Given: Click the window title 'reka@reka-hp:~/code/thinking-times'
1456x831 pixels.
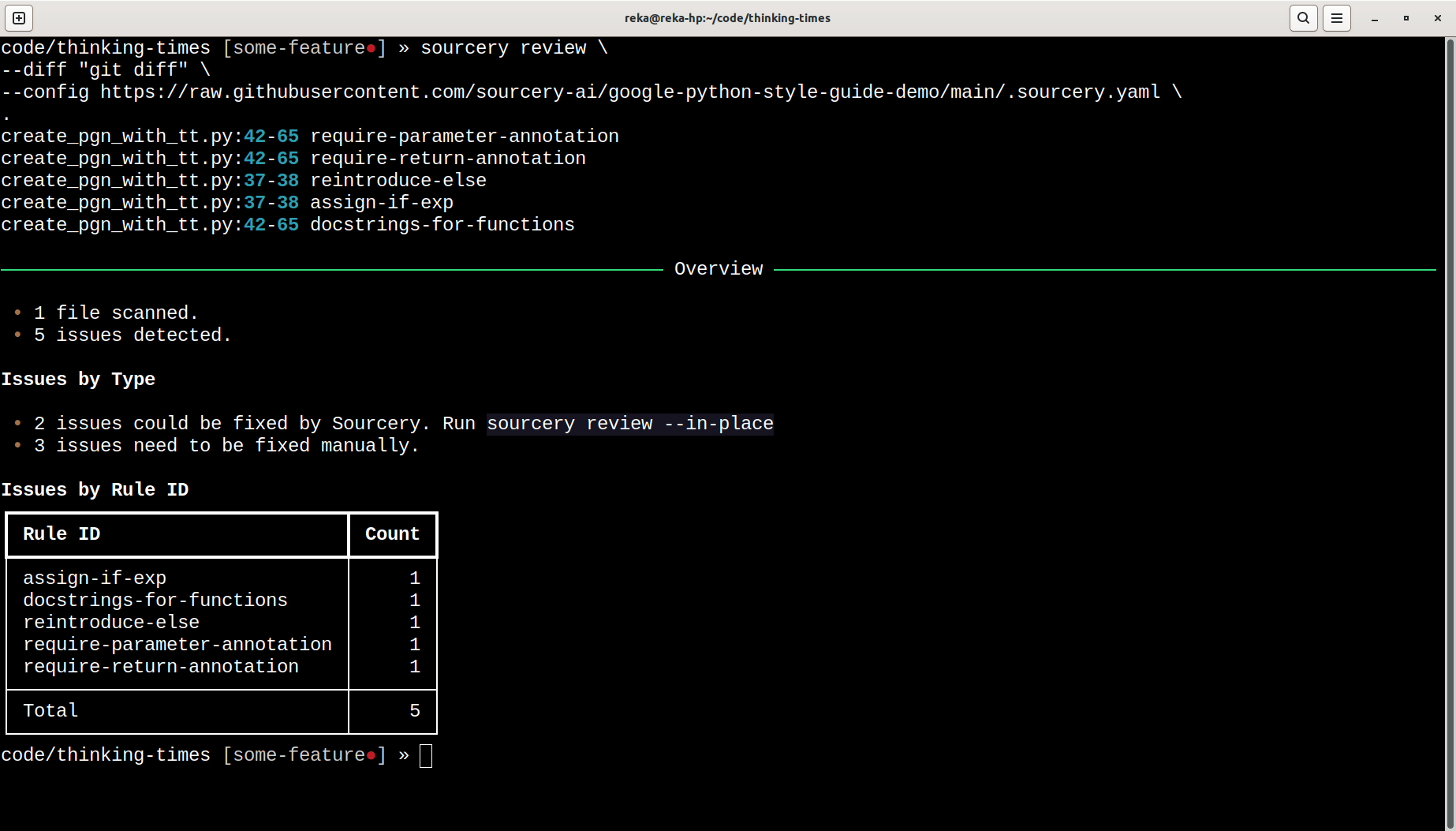Looking at the screenshot, I should (727, 17).
